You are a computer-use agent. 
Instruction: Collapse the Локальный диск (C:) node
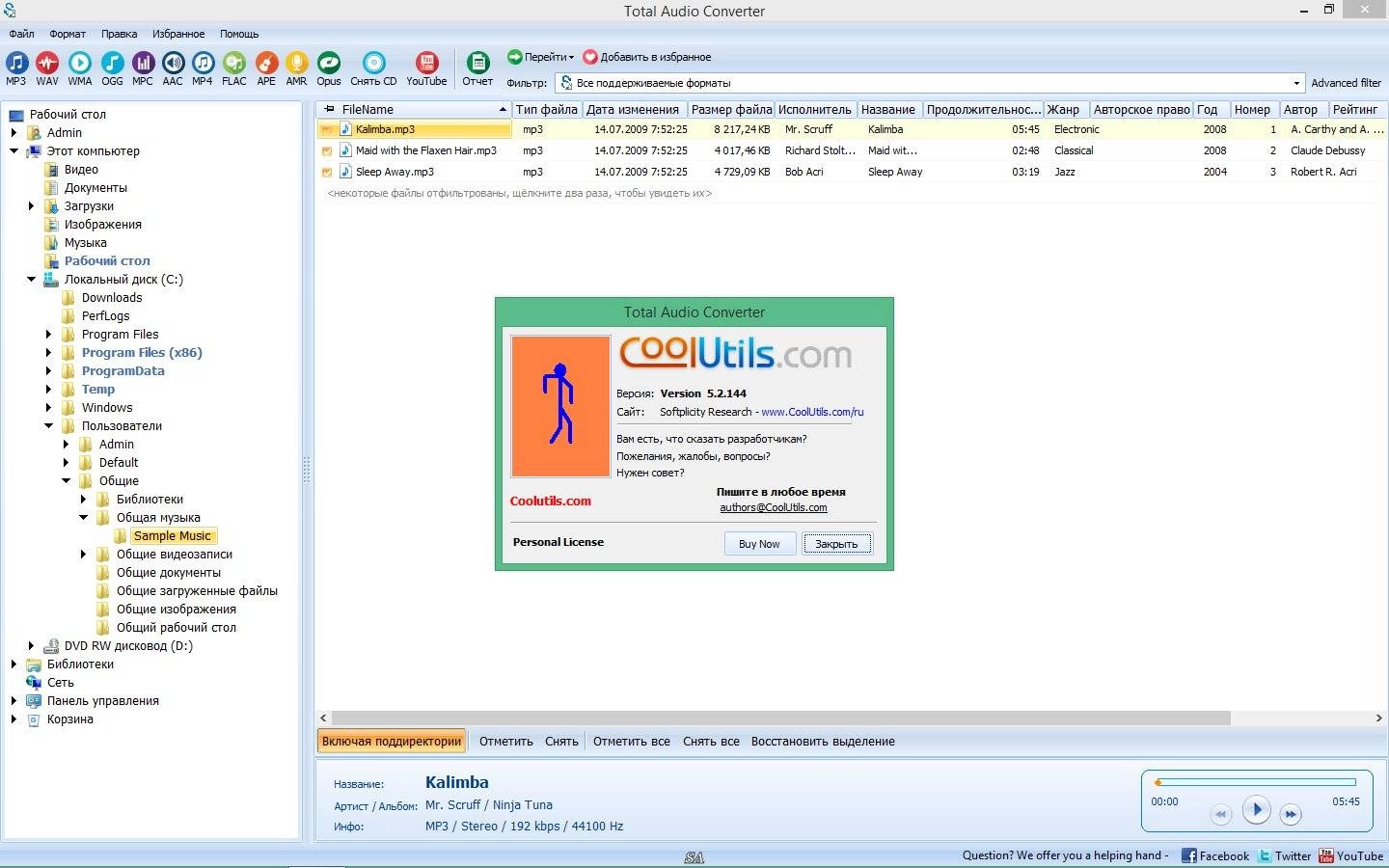(31, 280)
